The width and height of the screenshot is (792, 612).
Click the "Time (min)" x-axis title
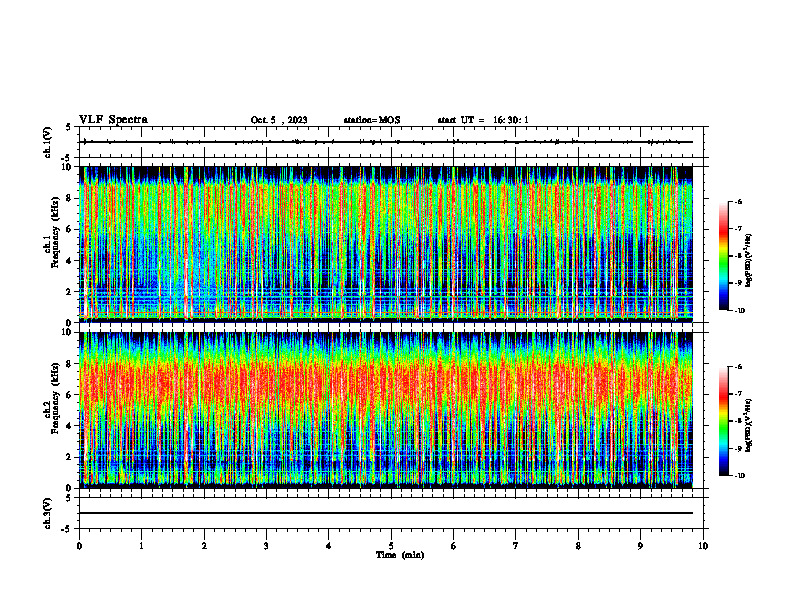click(x=400, y=555)
